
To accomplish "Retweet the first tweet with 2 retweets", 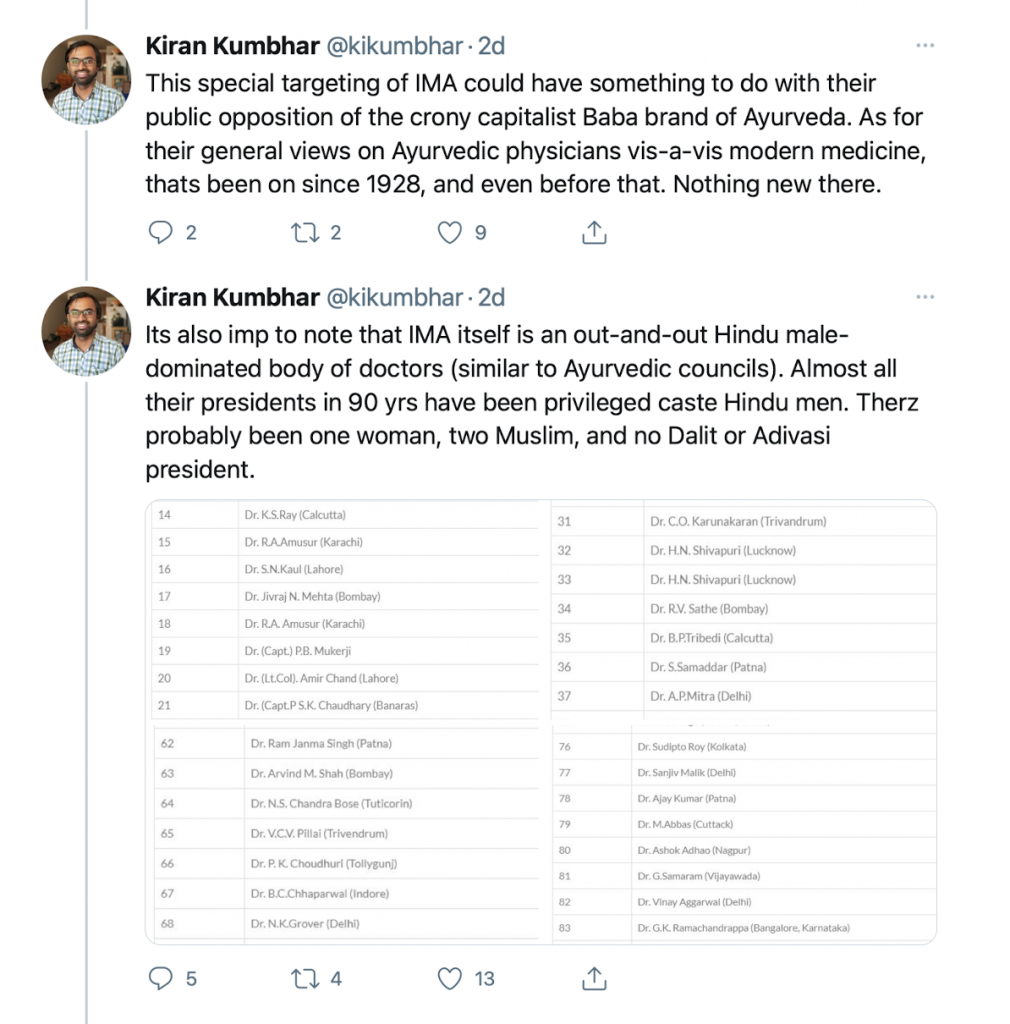I will click(x=302, y=233).
